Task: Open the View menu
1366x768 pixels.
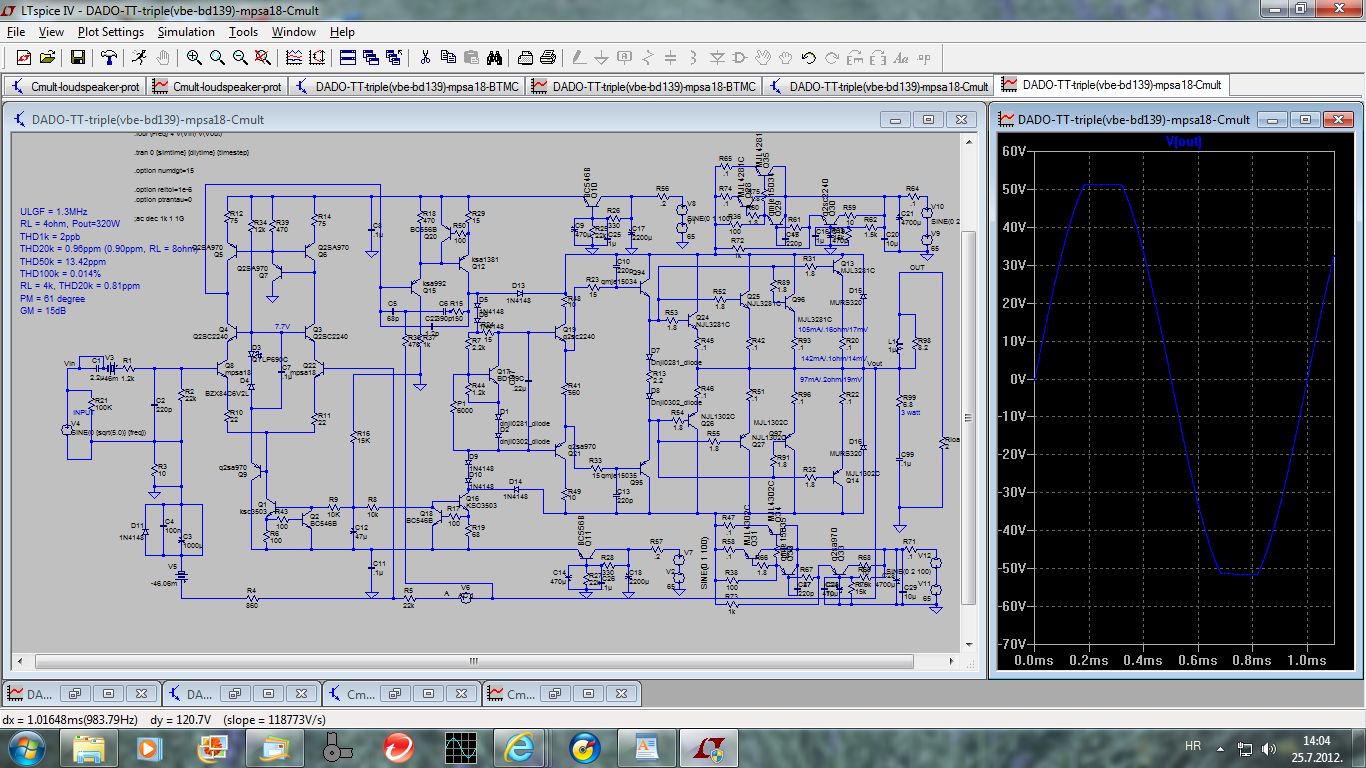Action: tap(51, 32)
